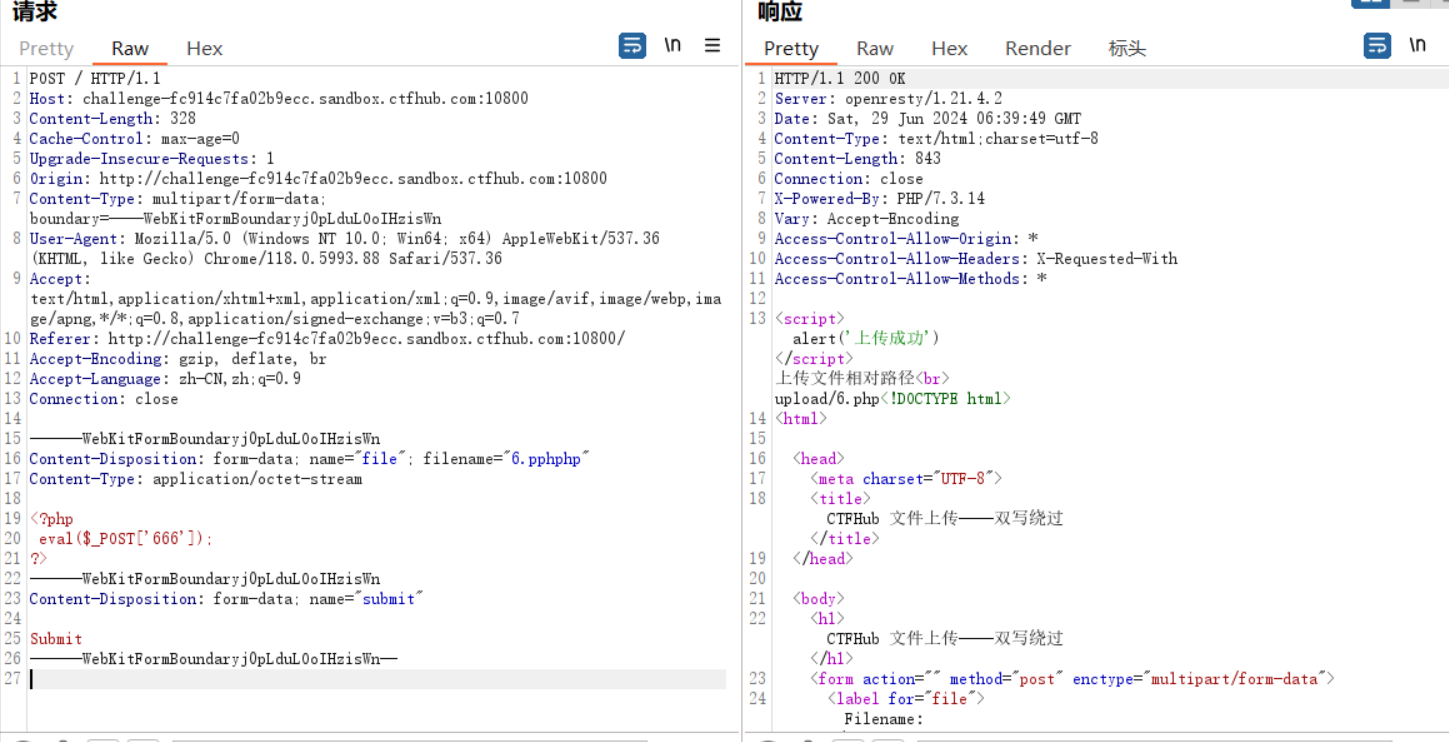Click 'Connection: close' in the request
This screenshot has width=1449, height=742.
(x=104, y=398)
